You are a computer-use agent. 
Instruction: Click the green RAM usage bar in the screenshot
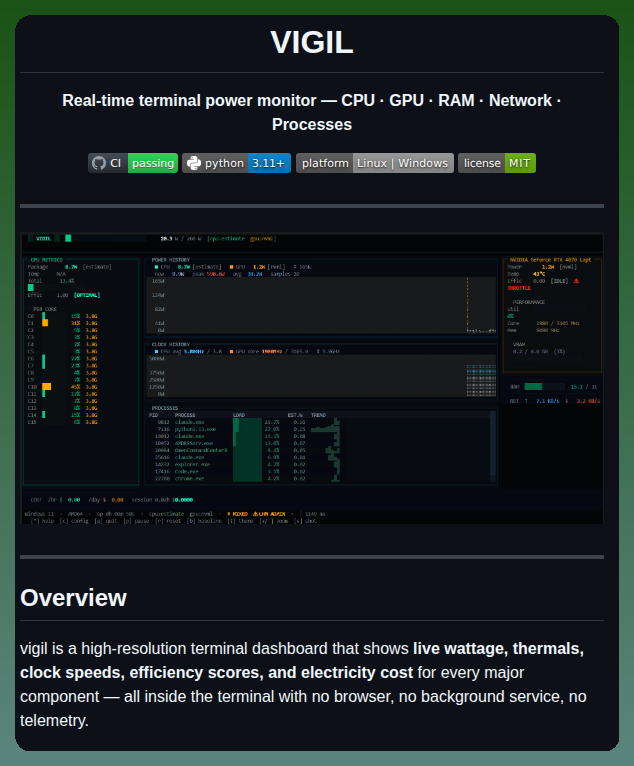click(533, 387)
